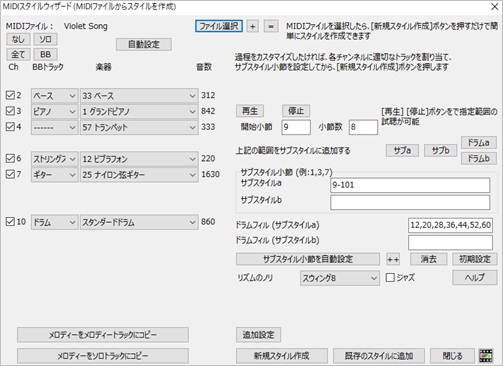Screen dimensions: 503x366
Task: Click the Violet Song file name
Action: 86,26
